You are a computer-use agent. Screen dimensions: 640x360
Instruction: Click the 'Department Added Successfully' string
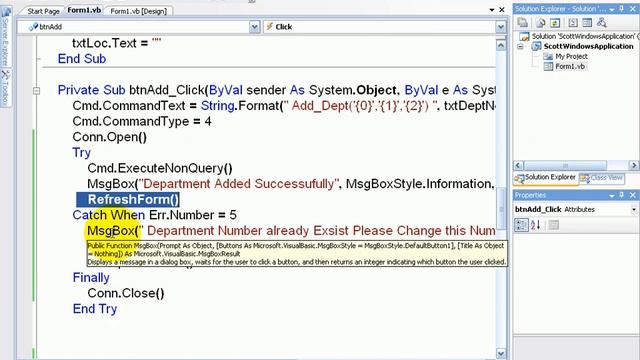click(x=240, y=184)
